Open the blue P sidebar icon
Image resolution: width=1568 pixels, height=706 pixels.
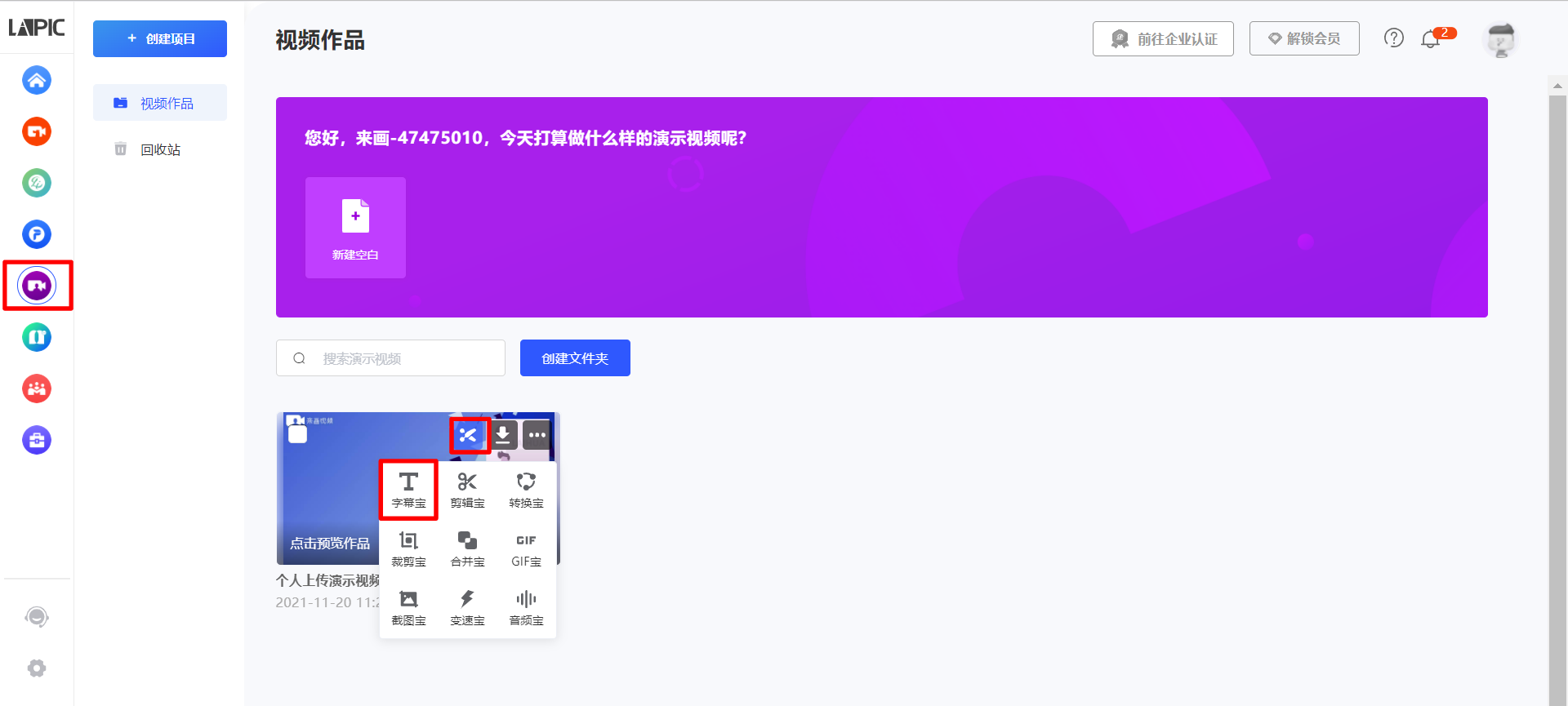(37, 234)
